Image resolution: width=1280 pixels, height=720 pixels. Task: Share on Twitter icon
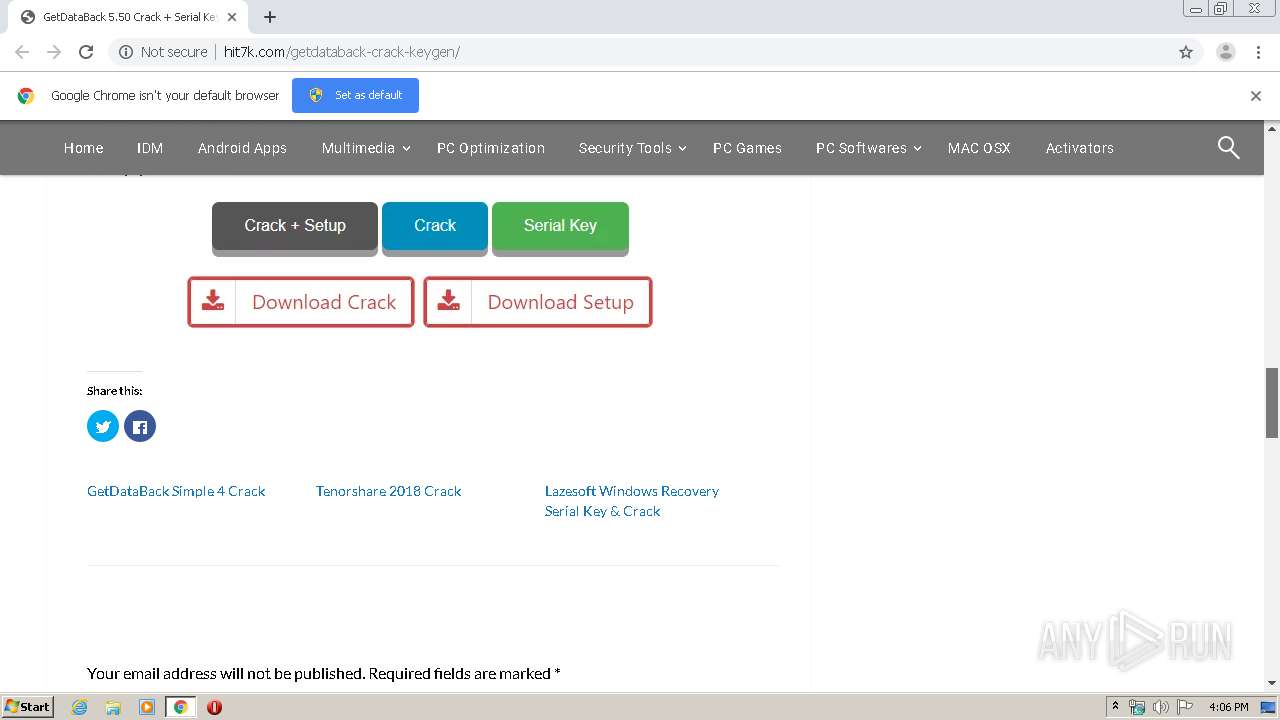pos(103,427)
